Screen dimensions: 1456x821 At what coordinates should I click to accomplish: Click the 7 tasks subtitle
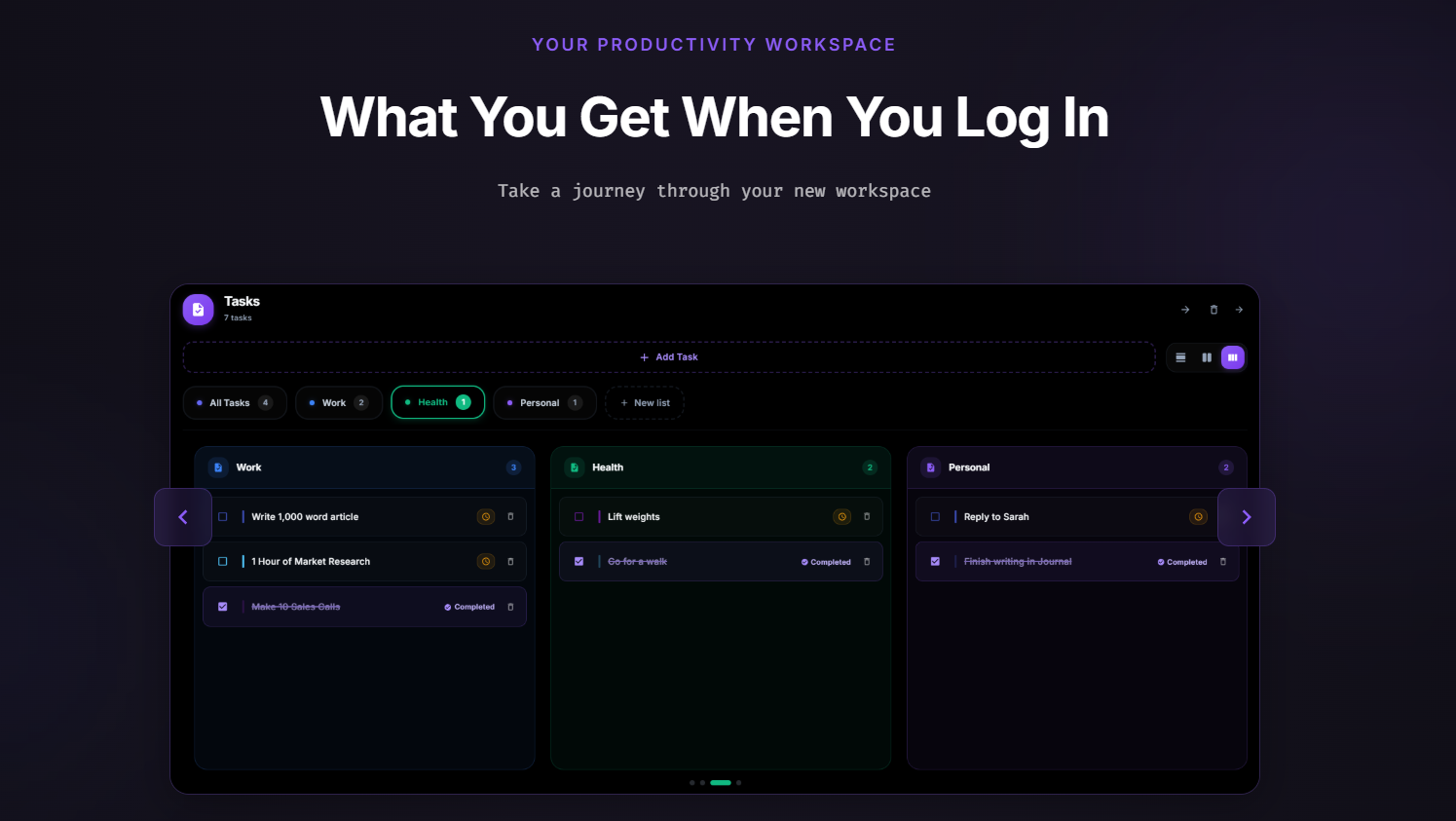[238, 317]
